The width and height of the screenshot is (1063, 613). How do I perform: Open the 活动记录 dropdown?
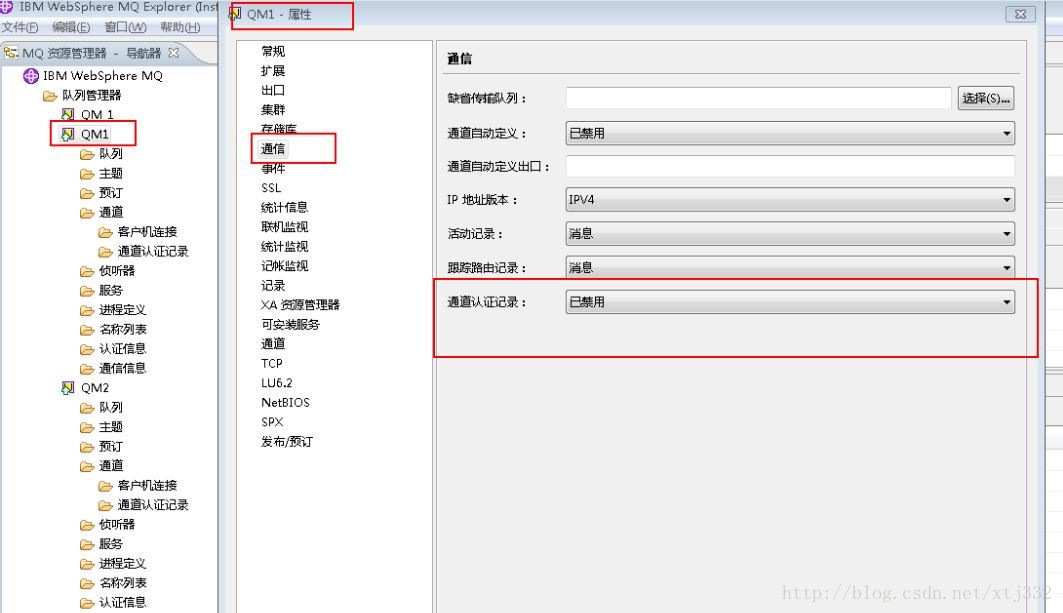(x=790, y=234)
